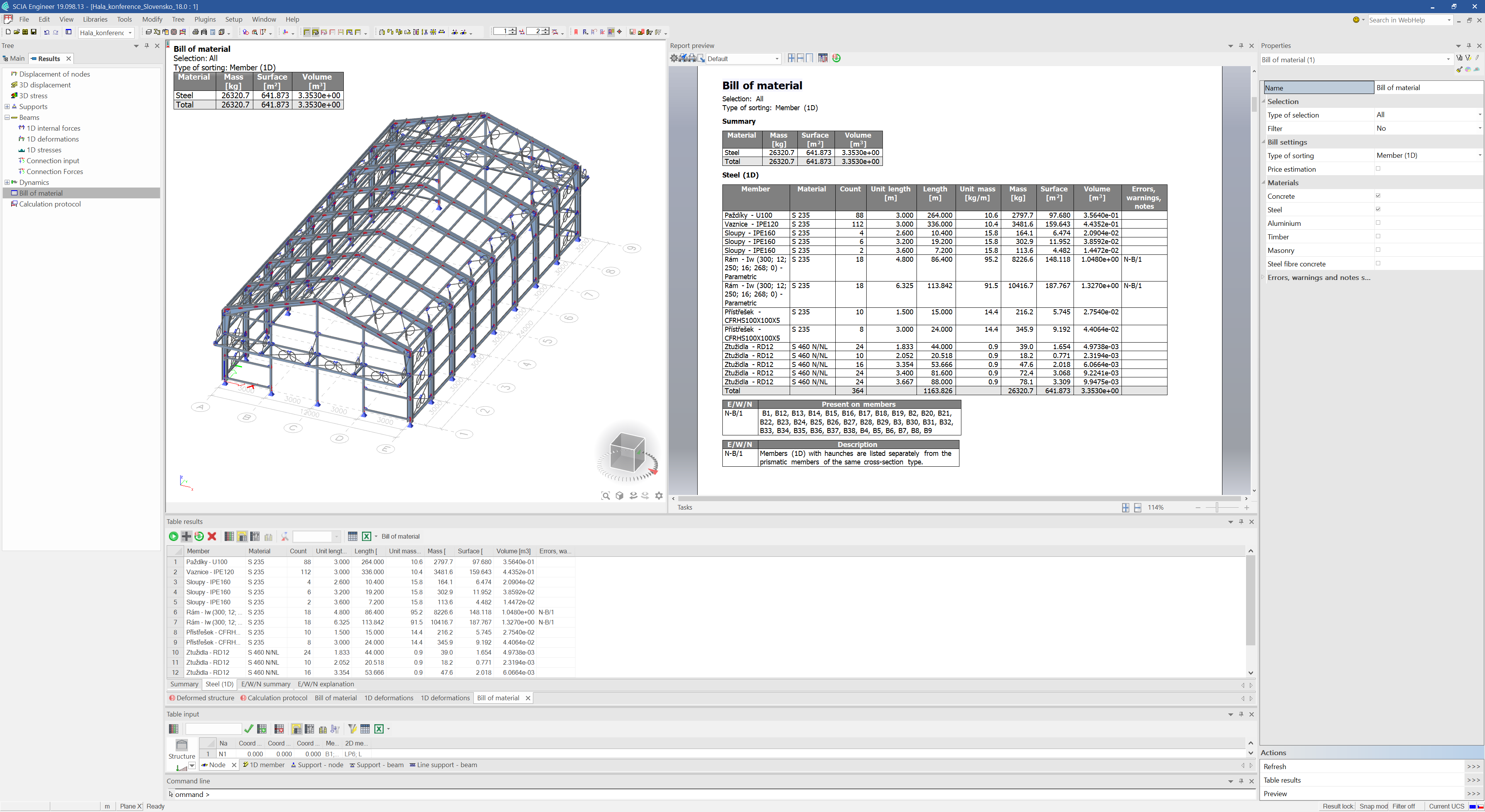The width and height of the screenshot is (1485, 812).
Task: Click the gear icon at 3D view bottom-right
Action: (x=659, y=496)
